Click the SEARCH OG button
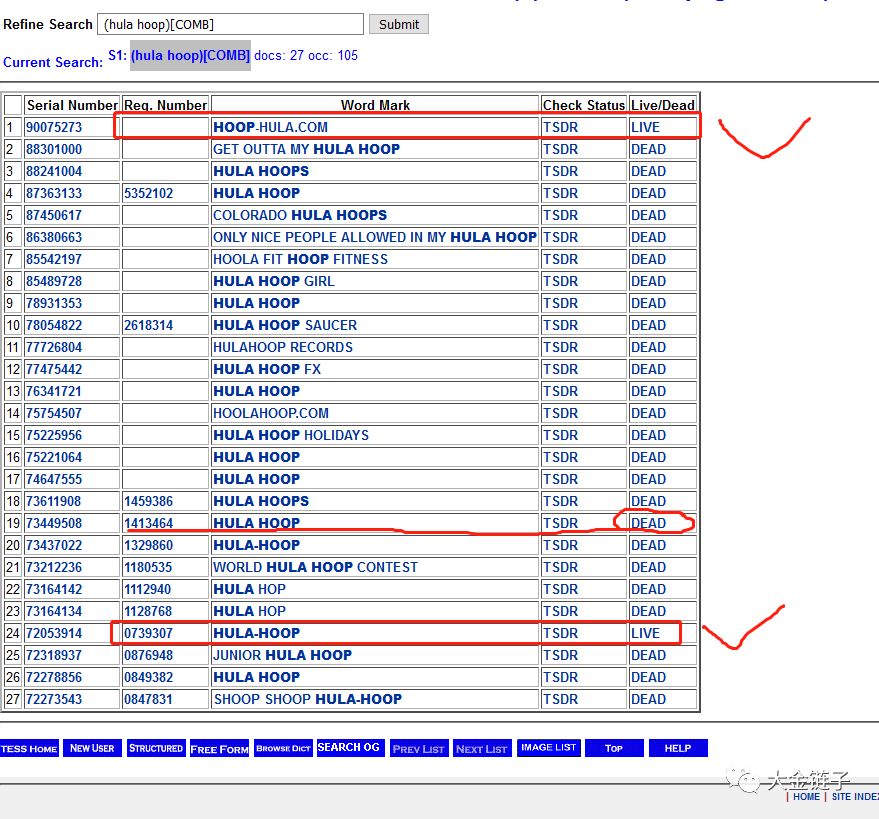Image resolution: width=879 pixels, height=819 pixels. 350,747
